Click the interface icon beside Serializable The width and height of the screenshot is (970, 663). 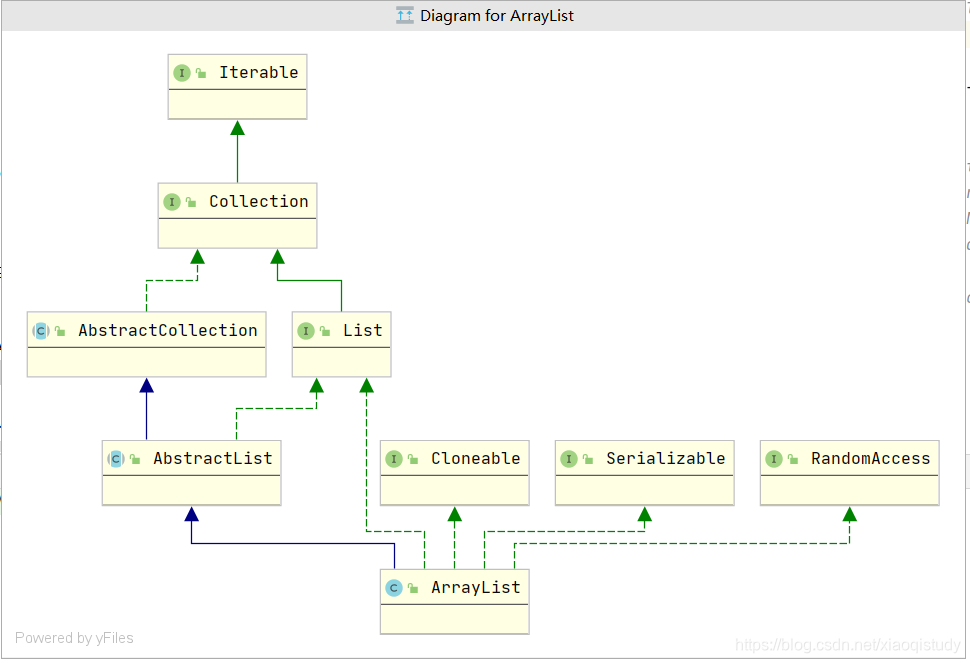pyautogui.click(x=569, y=459)
